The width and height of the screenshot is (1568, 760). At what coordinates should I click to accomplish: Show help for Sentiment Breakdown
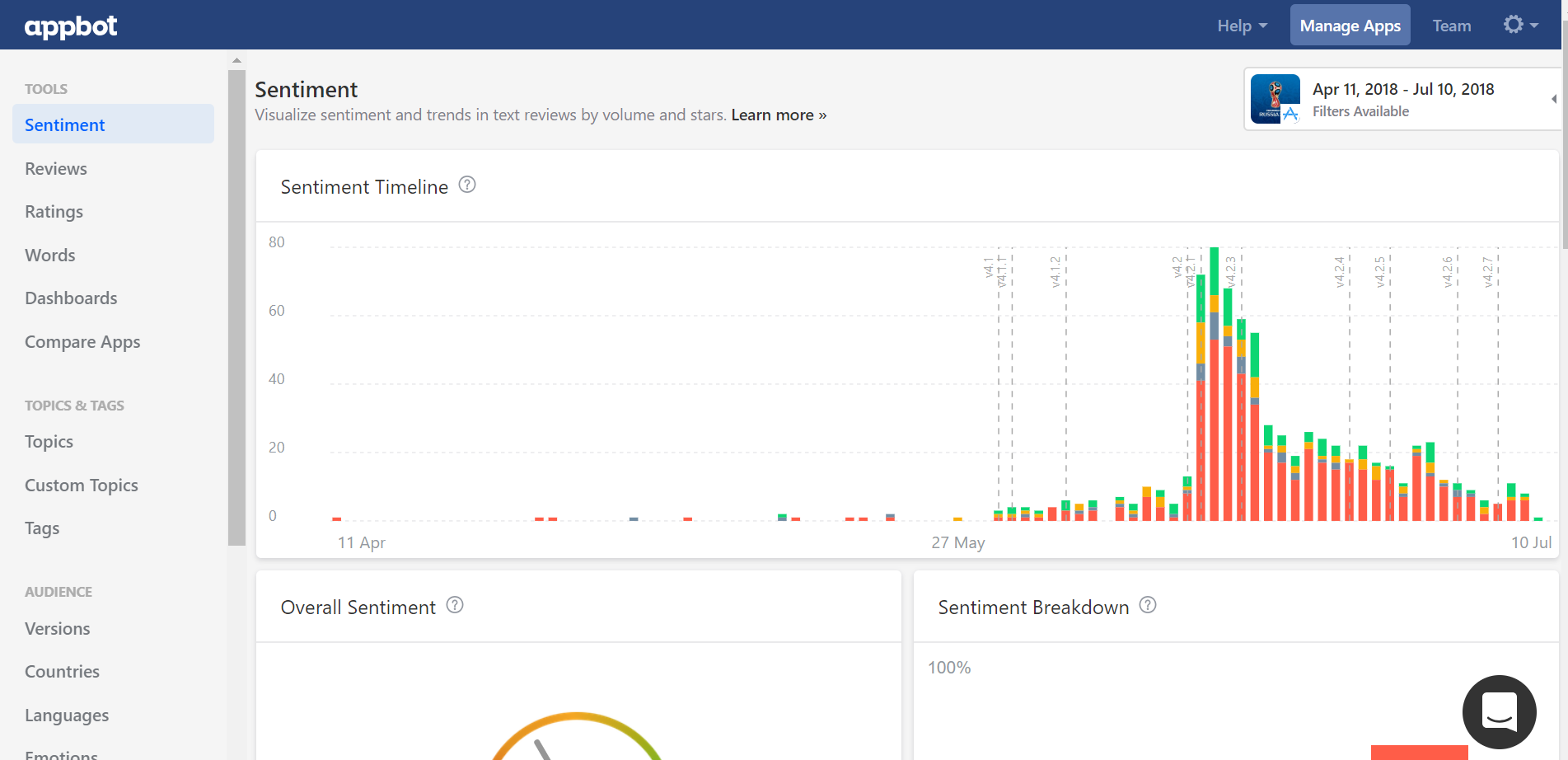click(1148, 605)
